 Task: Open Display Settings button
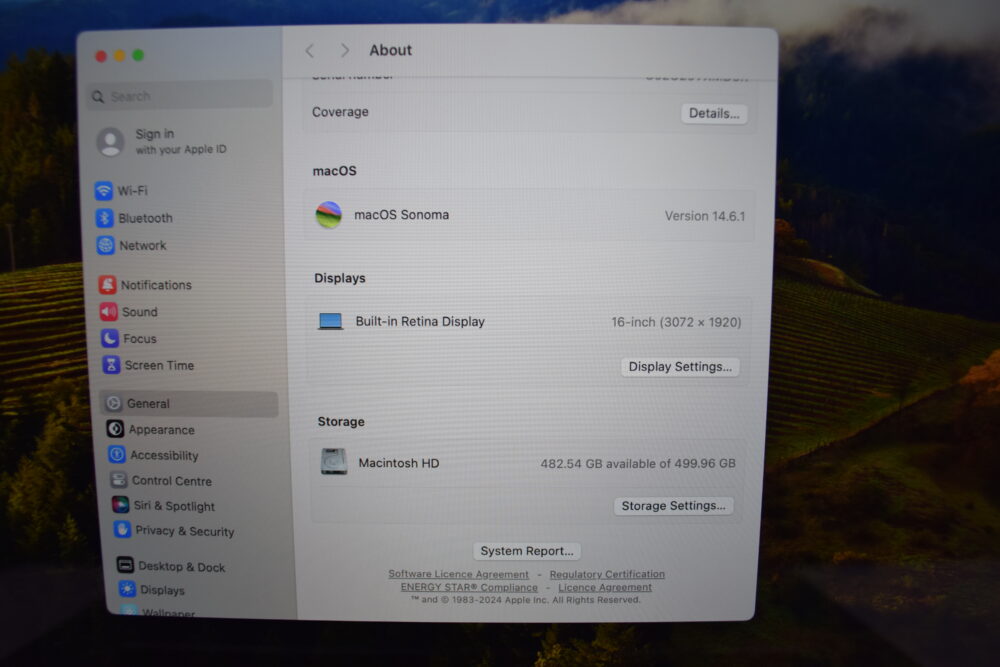680,367
